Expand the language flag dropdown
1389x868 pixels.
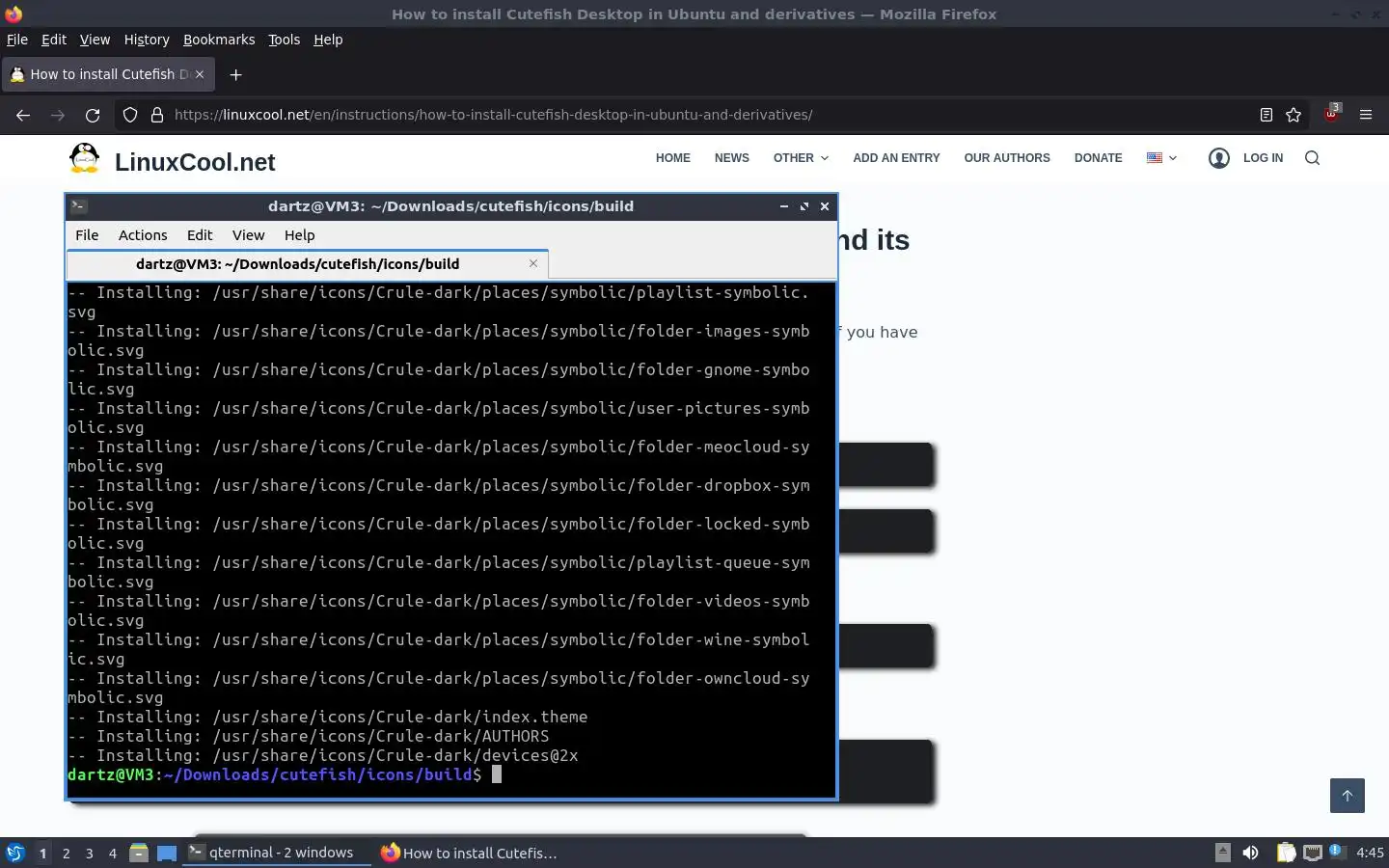(x=1161, y=158)
